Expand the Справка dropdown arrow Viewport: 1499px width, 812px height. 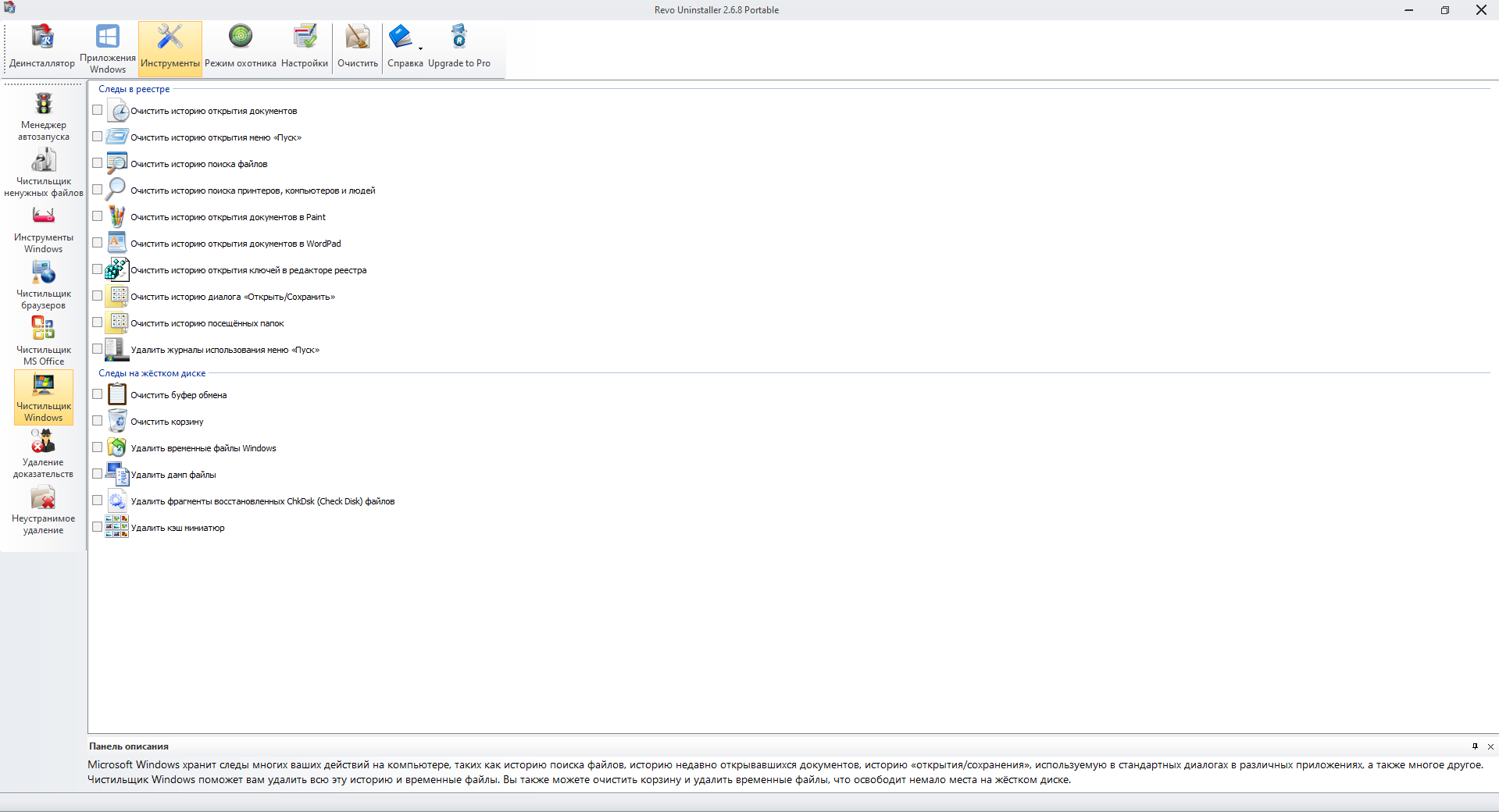point(420,49)
